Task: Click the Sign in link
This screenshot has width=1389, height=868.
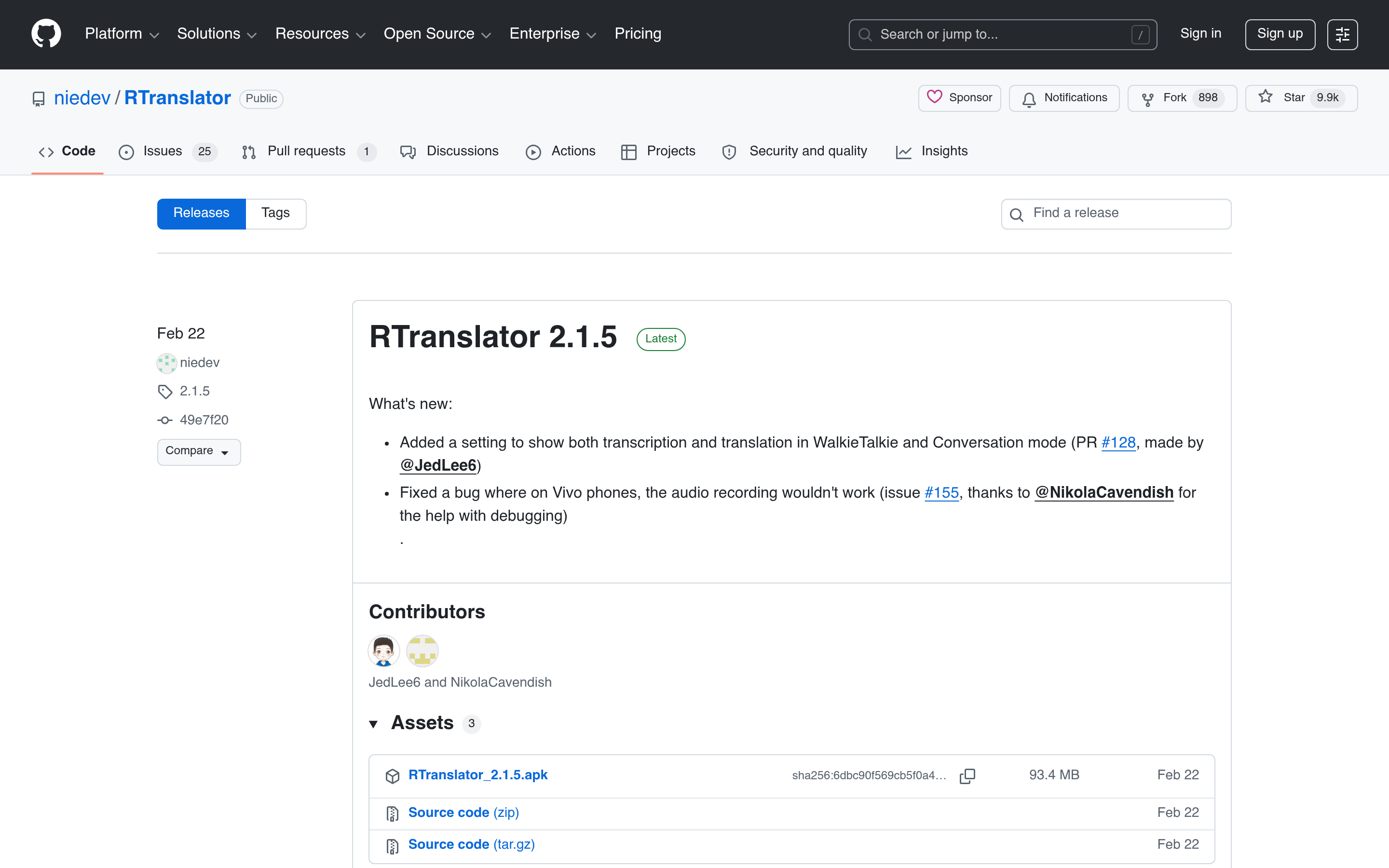Action: click(1200, 34)
